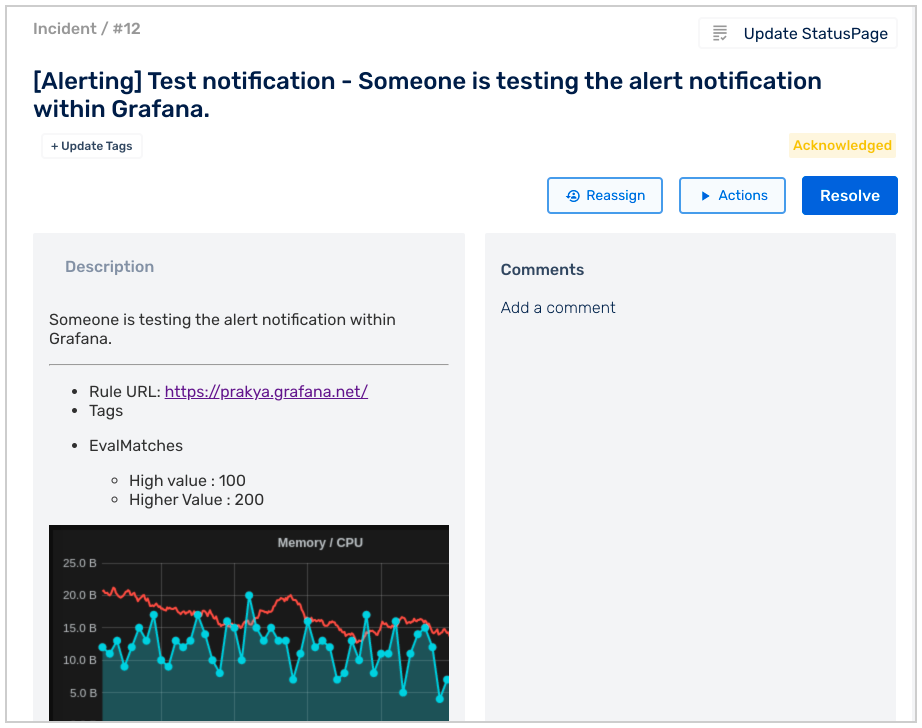Select Add a comment
Image resolution: width=922 pixels, height=728 pixels.
click(557, 307)
